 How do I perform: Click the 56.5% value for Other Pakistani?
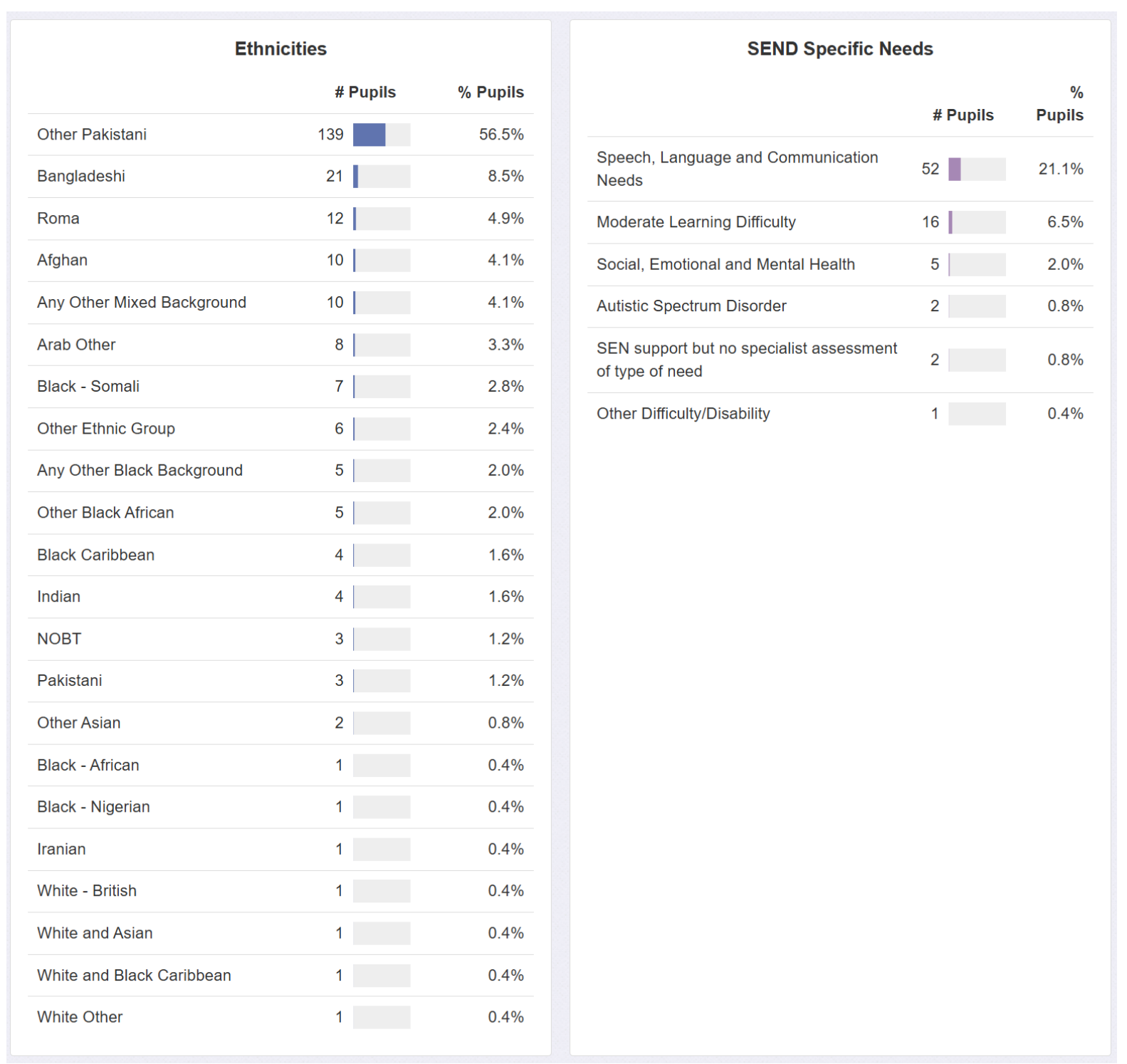click(500, 135)
